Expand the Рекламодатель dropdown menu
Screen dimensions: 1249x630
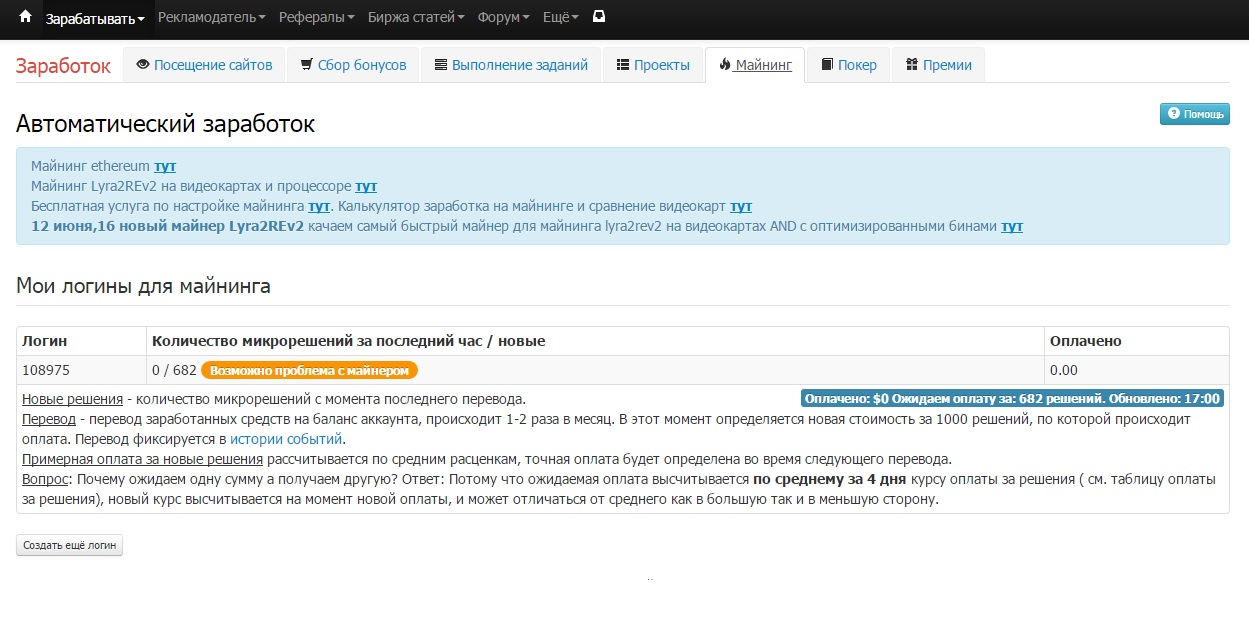[211, 17]
